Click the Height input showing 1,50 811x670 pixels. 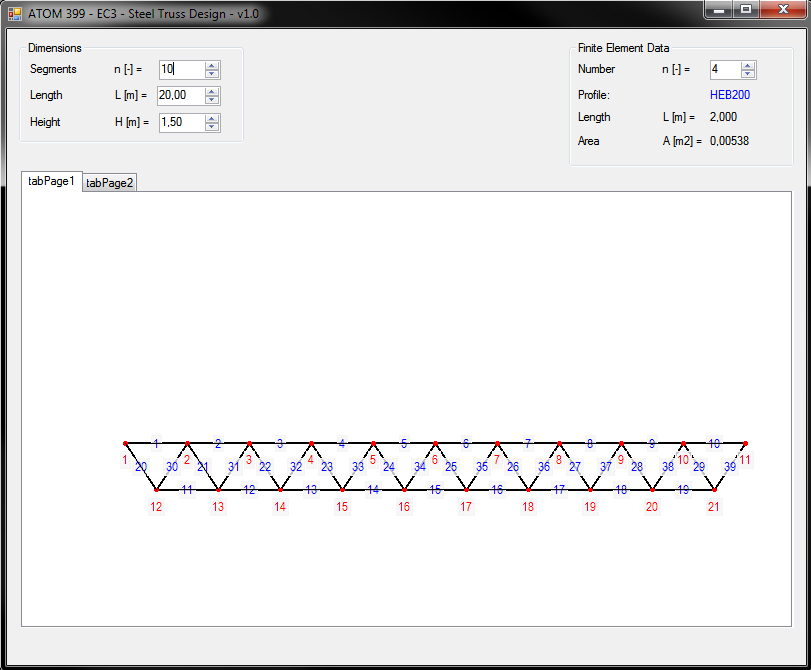182,123
